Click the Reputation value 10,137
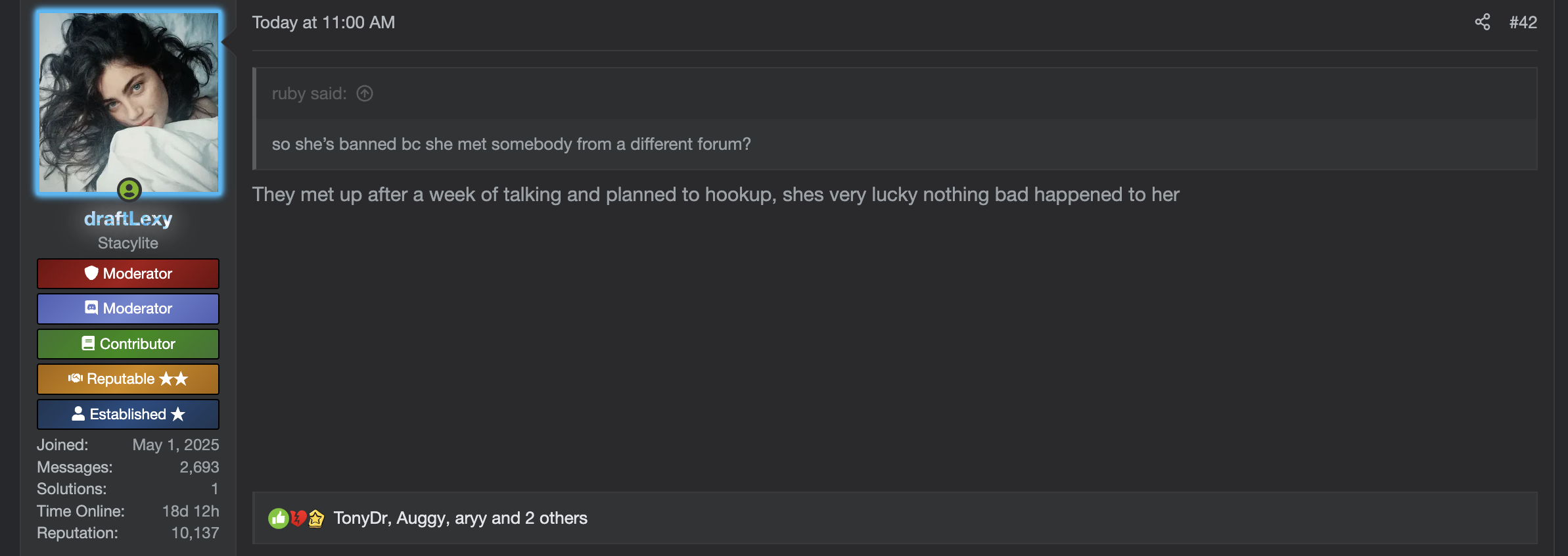The height and width of the screenshot is (556, 1568). [x=195, y=533]
